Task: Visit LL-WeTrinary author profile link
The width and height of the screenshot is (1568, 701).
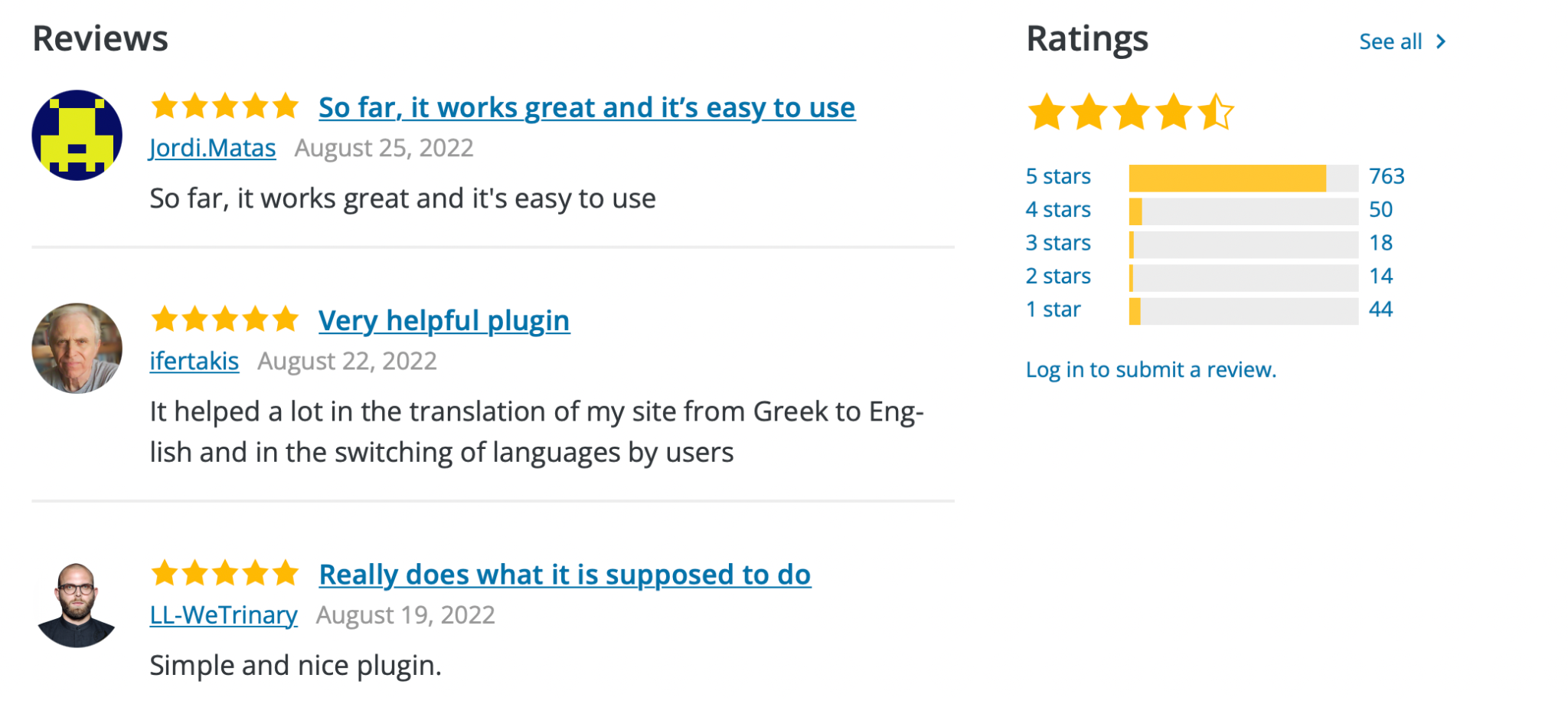Action: point(223,615)
